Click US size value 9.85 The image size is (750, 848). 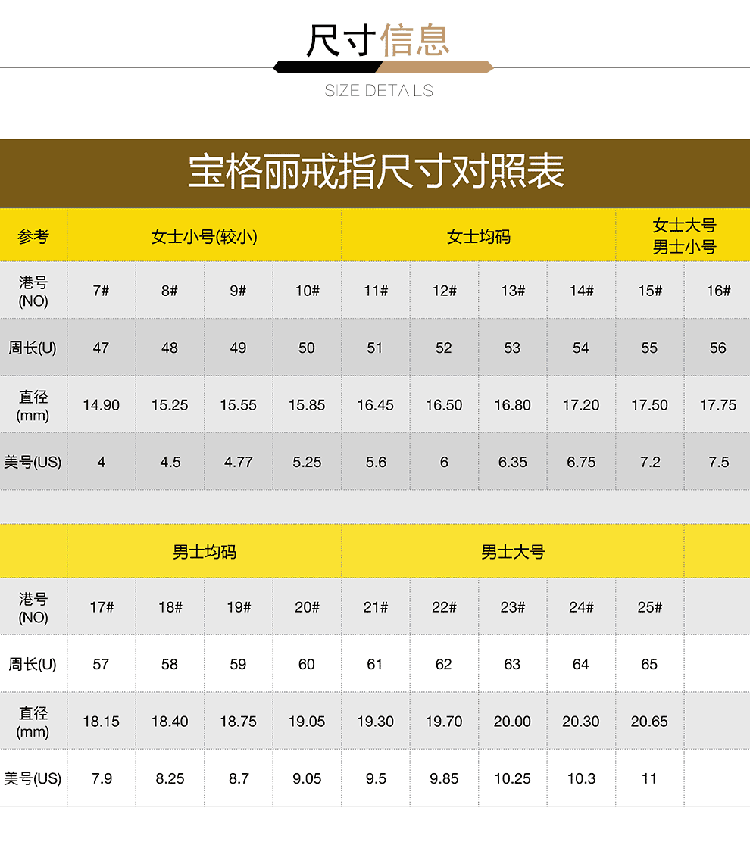pyautogui.click(x=444, y=779)
